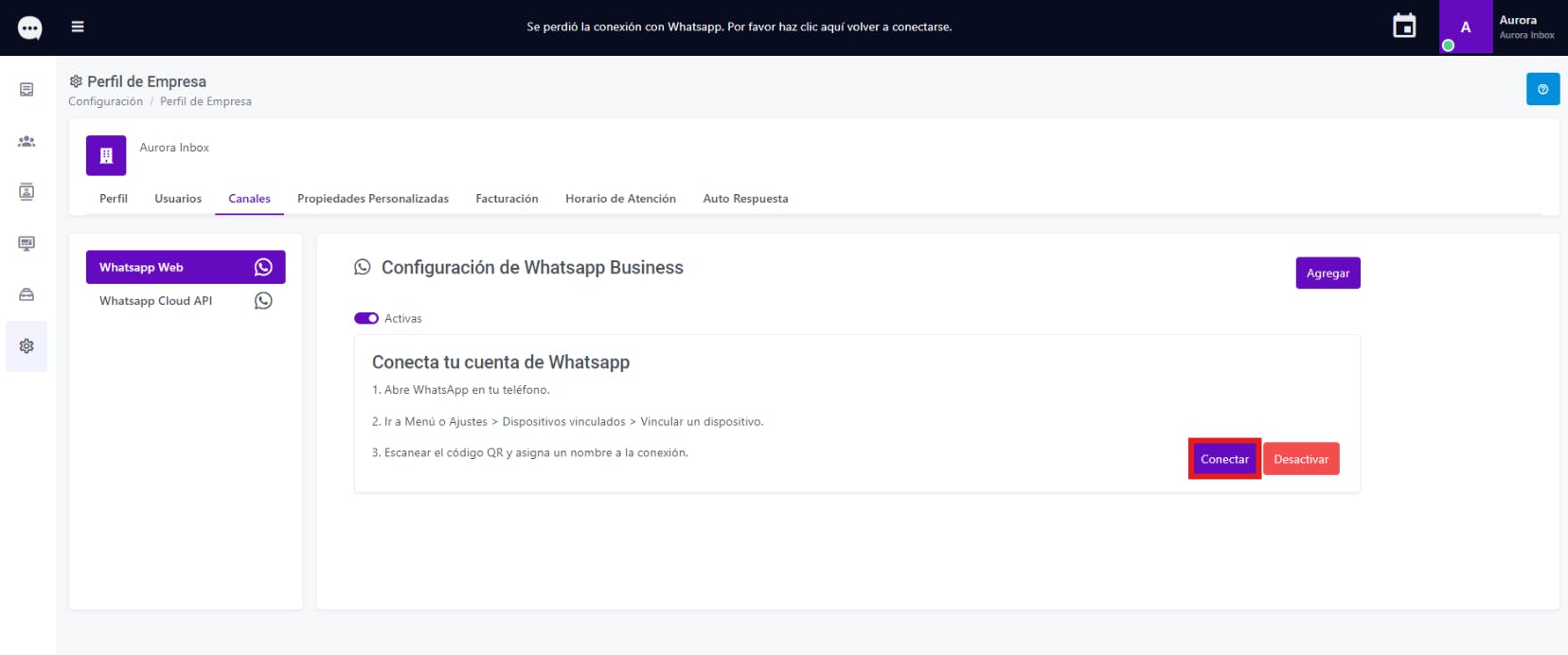
Task: Open the contact card sidebar icon
Action: pyautogui.click(x=27, y=192)
